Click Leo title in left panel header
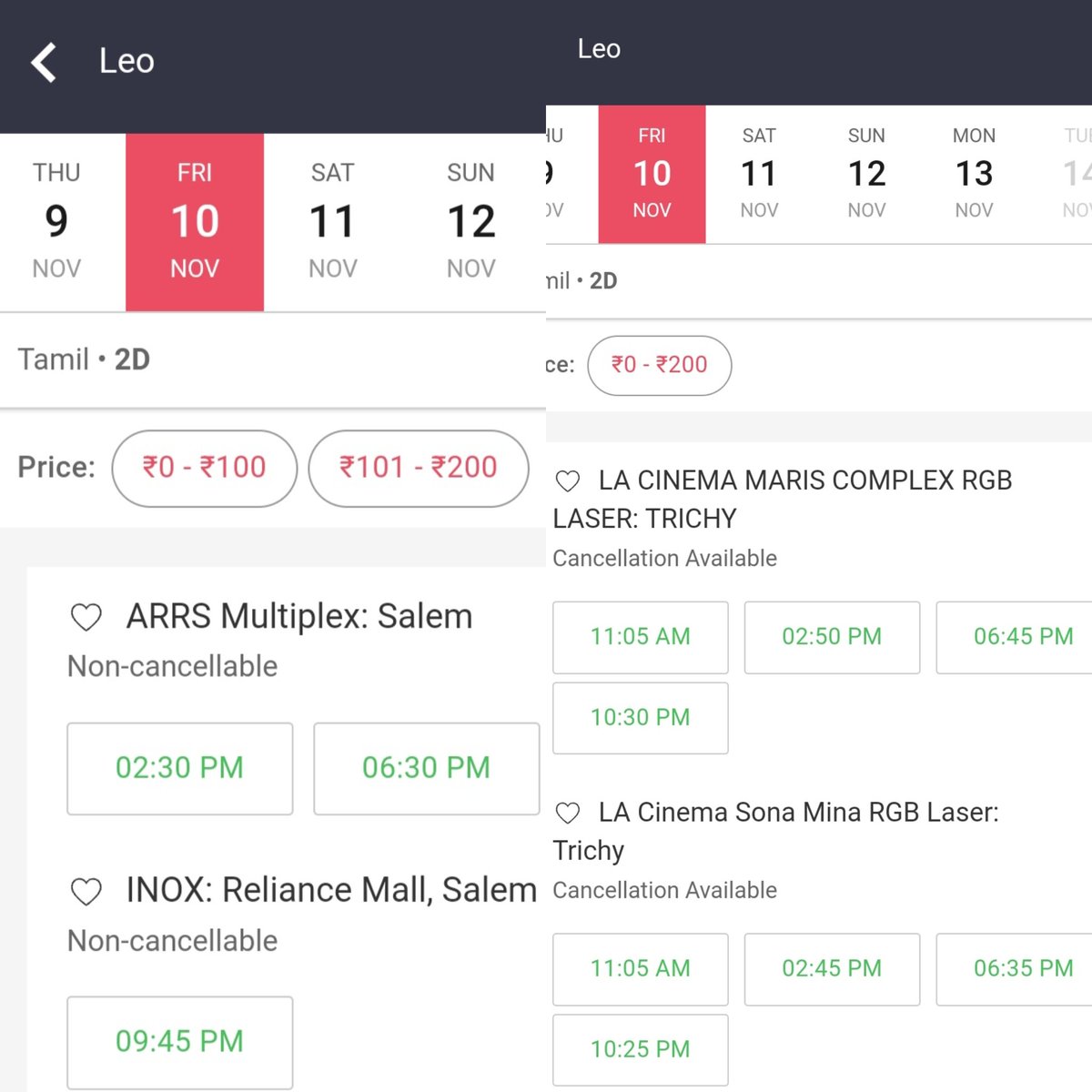1092x1092 pixels. coord(126,62)
